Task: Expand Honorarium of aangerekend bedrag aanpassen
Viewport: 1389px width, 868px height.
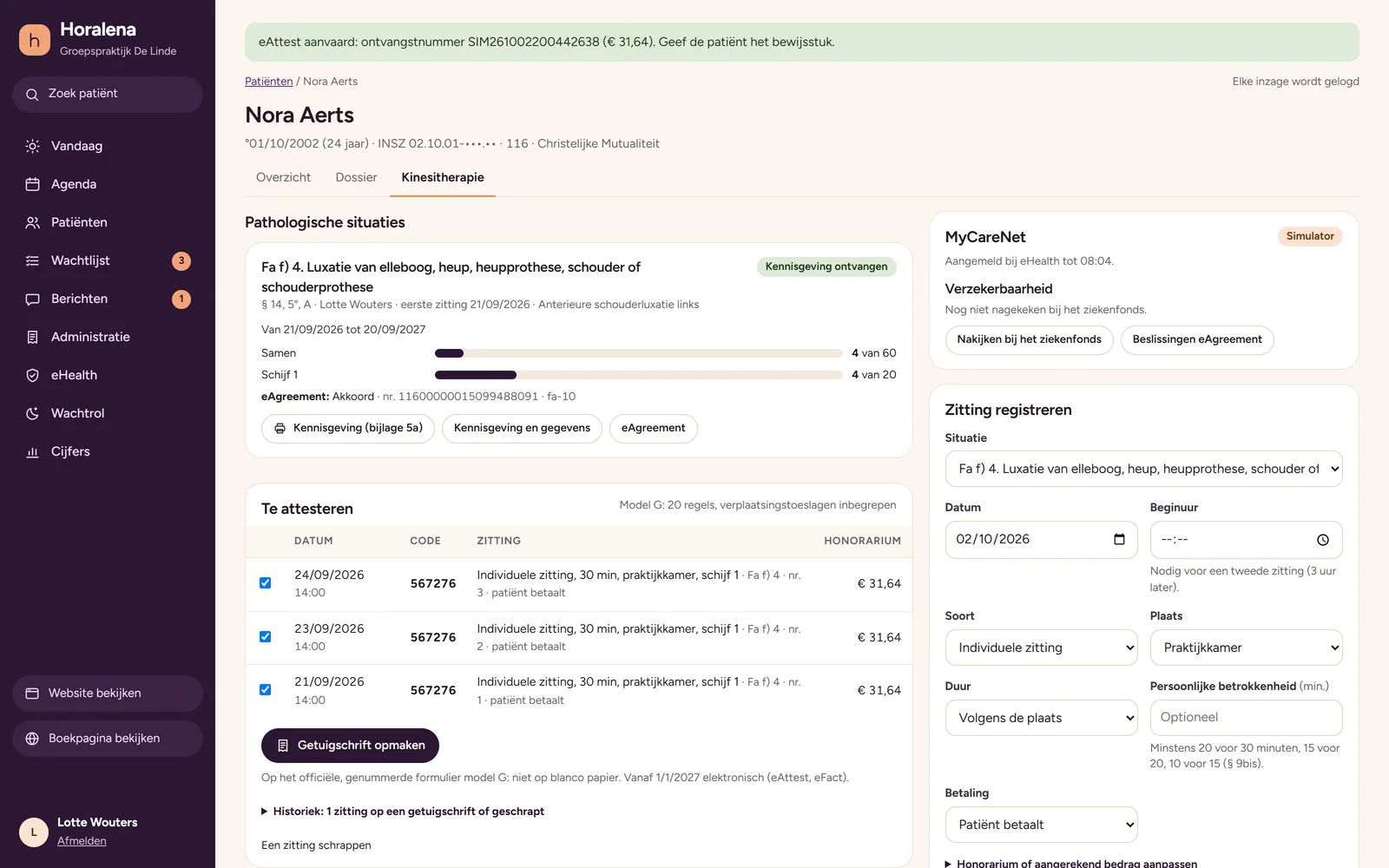Action: 1071,864
